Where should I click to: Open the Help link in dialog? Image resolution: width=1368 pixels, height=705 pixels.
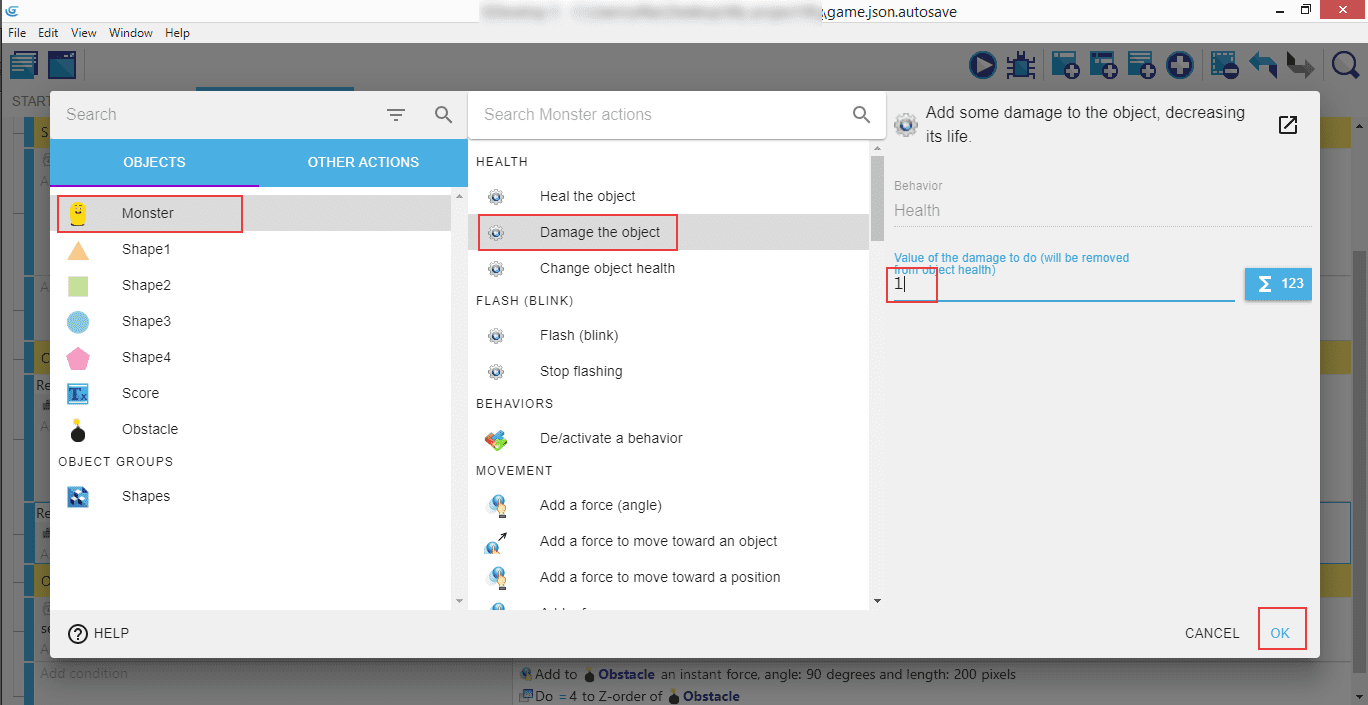[99, 633]
